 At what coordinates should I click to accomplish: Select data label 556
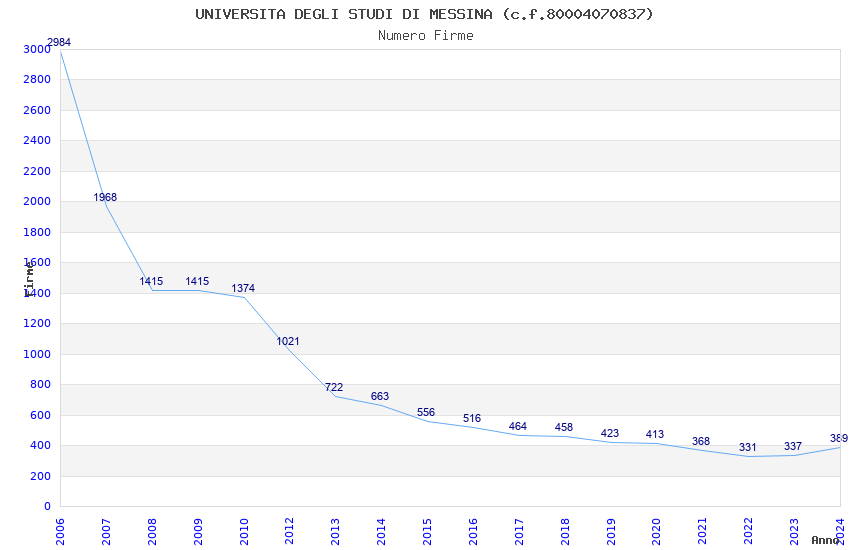pyautogui.click(x=426, y=412)
